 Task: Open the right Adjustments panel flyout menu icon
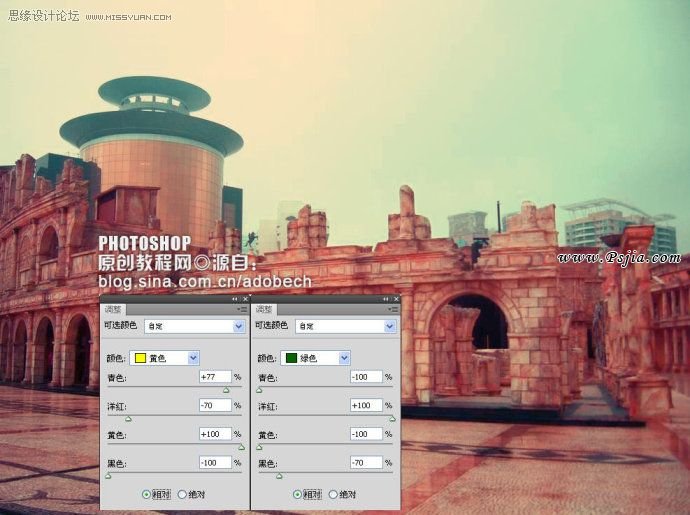click(391, 310)
